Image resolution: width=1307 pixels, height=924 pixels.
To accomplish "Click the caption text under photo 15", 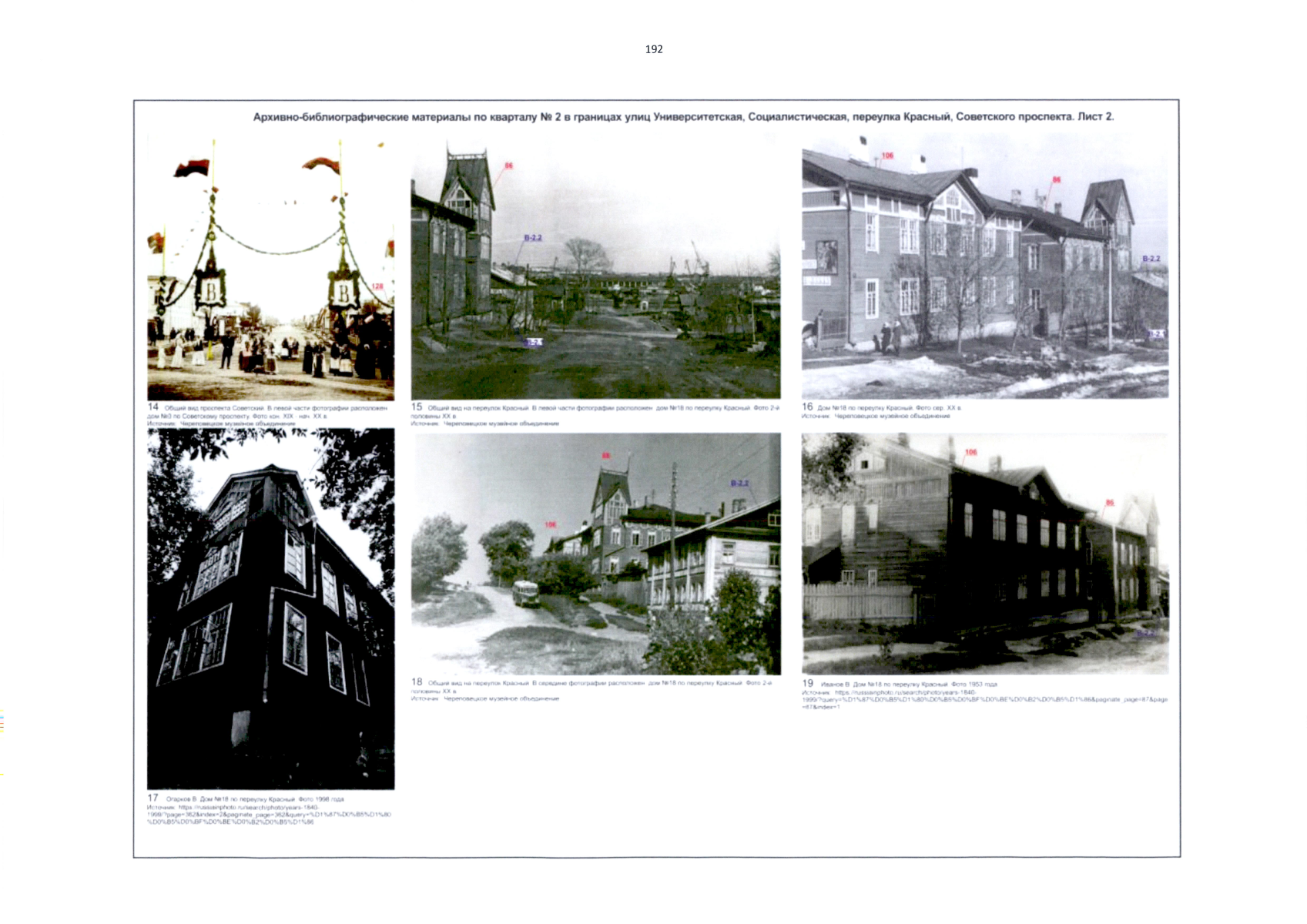I will click(595, 412).
